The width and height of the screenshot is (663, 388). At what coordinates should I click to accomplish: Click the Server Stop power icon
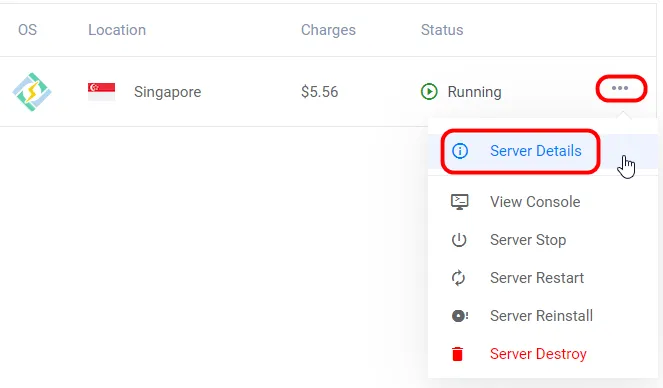pyautogui.click(x=459, y=240)
